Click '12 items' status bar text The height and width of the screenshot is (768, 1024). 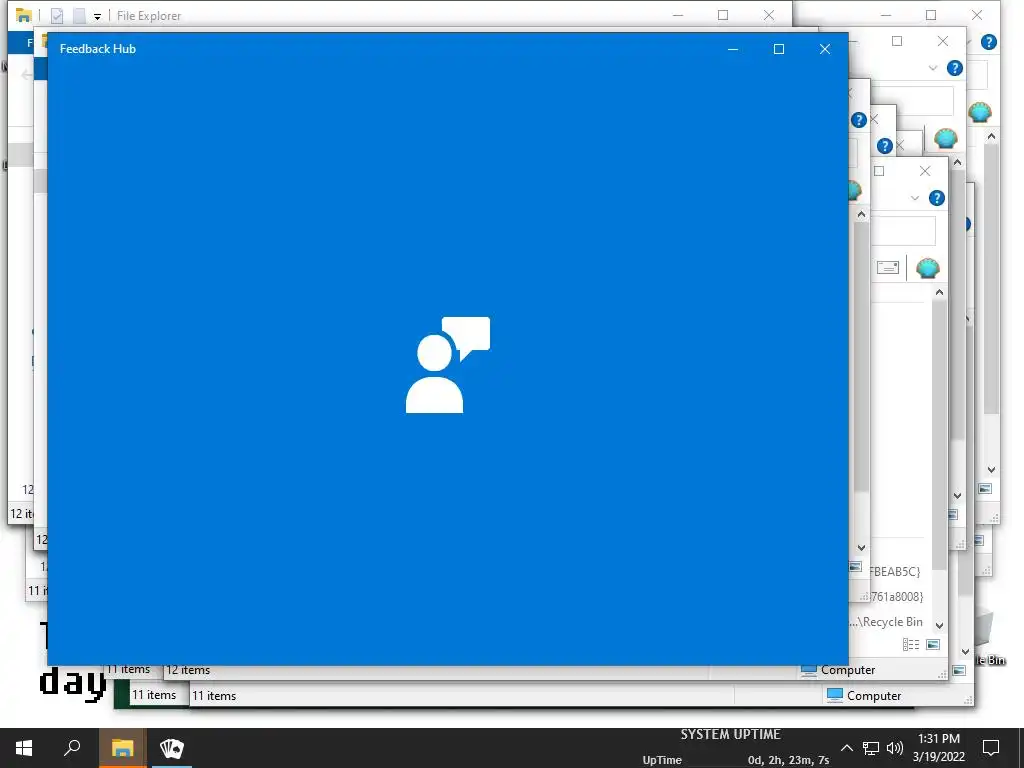tap(188, 670)
